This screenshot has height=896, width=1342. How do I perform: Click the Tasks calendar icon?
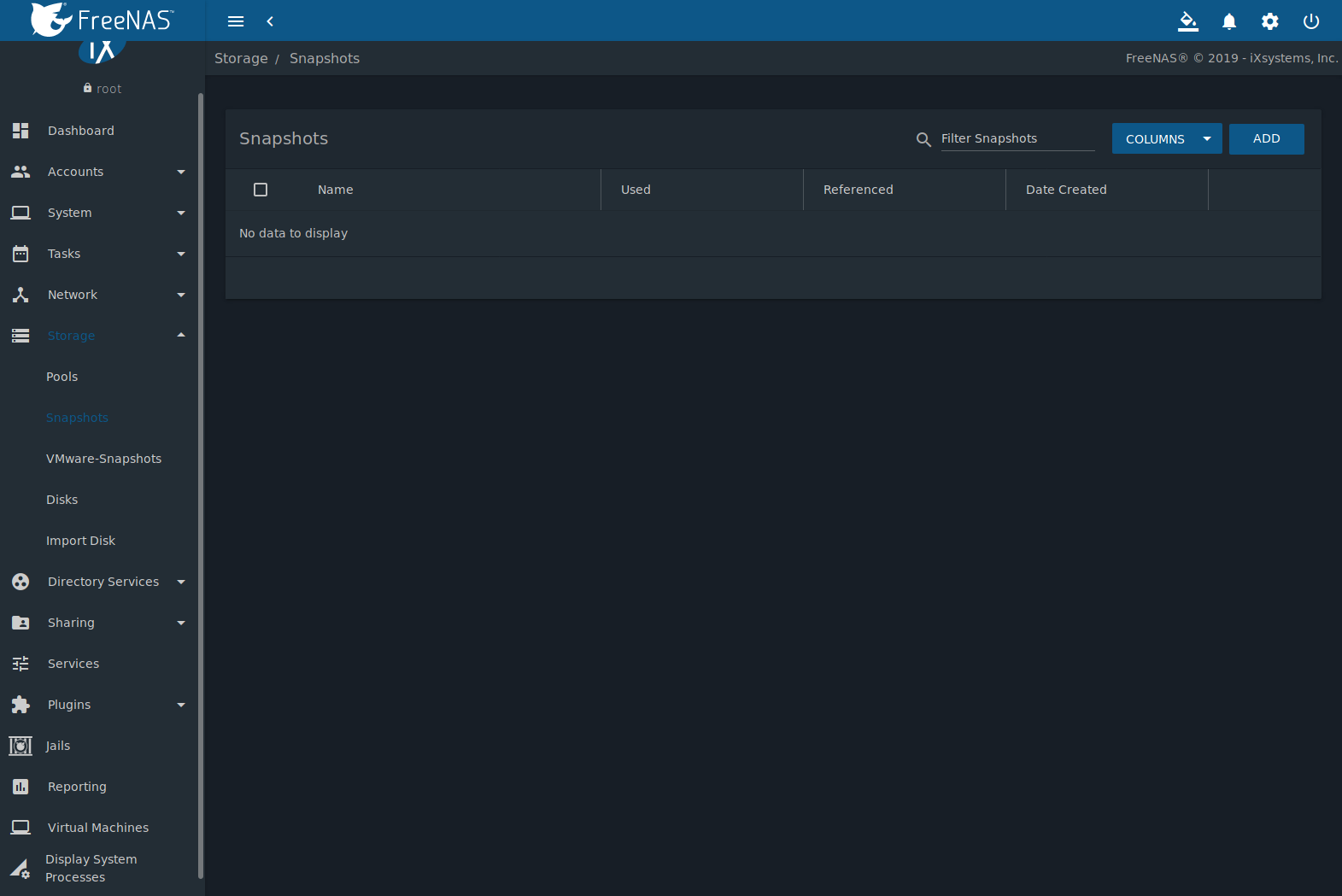pos(21,254)
